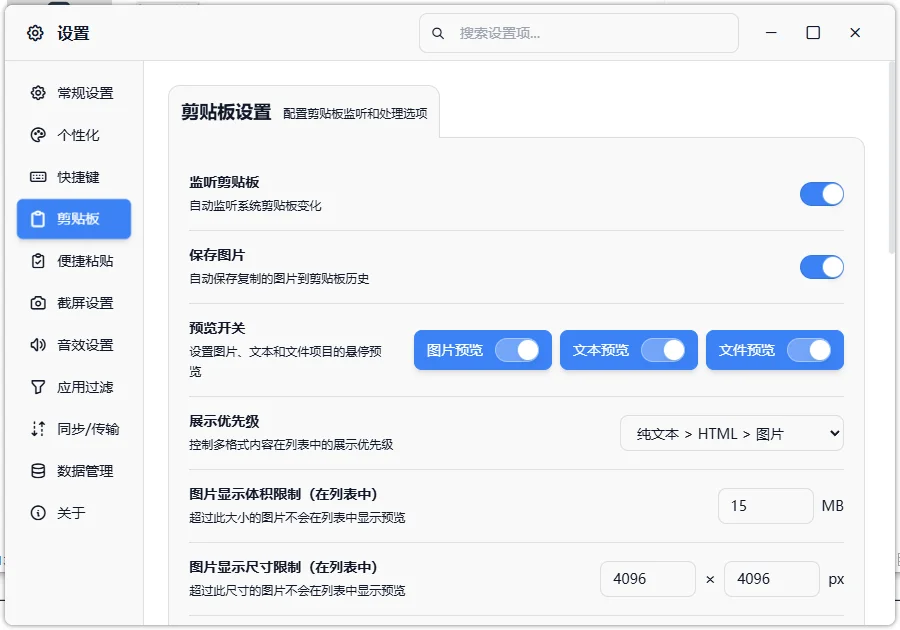Open 数据管理 page
Screen dimensions: 900x630
coord(74,471)
